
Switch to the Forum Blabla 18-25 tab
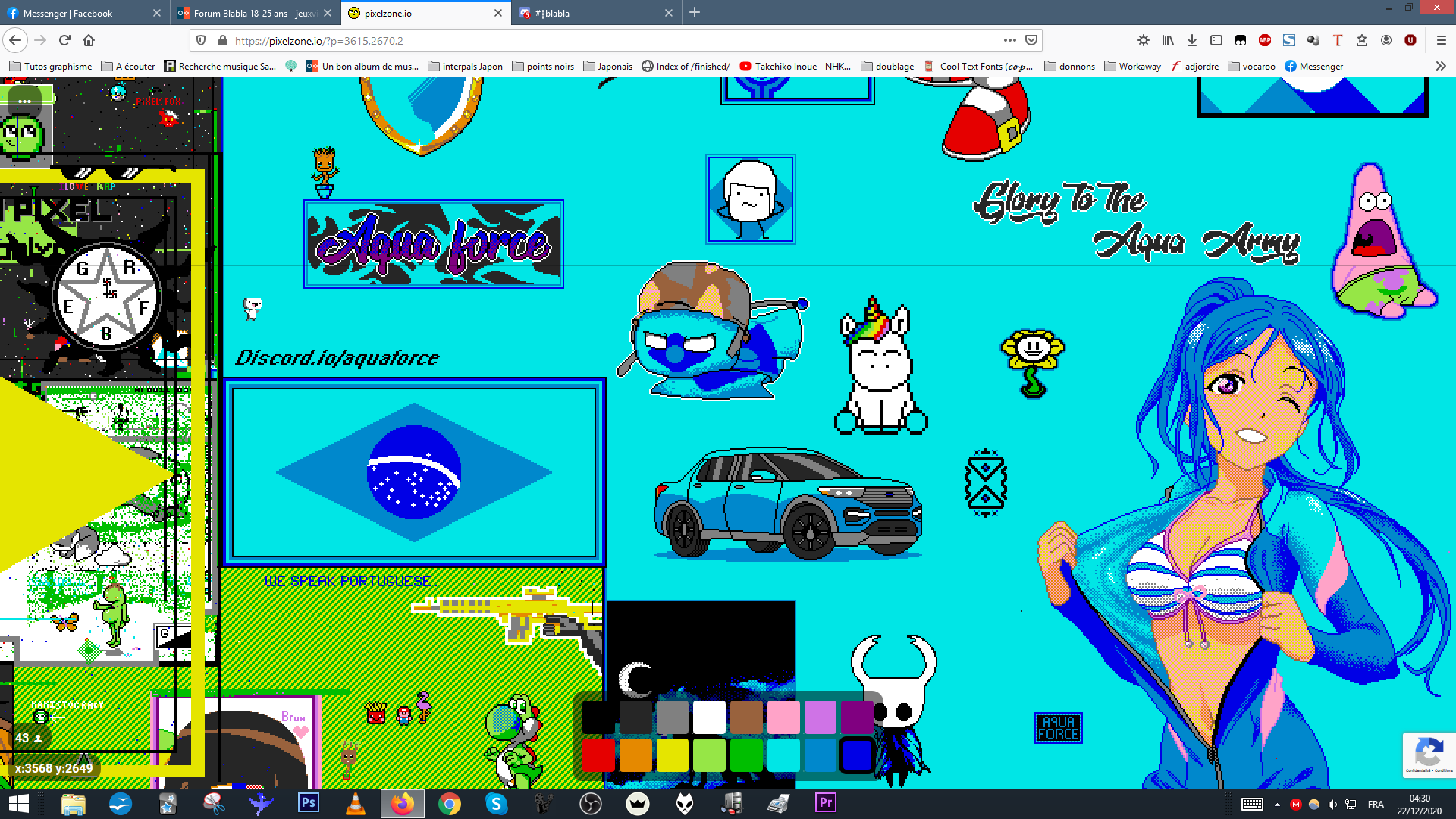[250, 13]
